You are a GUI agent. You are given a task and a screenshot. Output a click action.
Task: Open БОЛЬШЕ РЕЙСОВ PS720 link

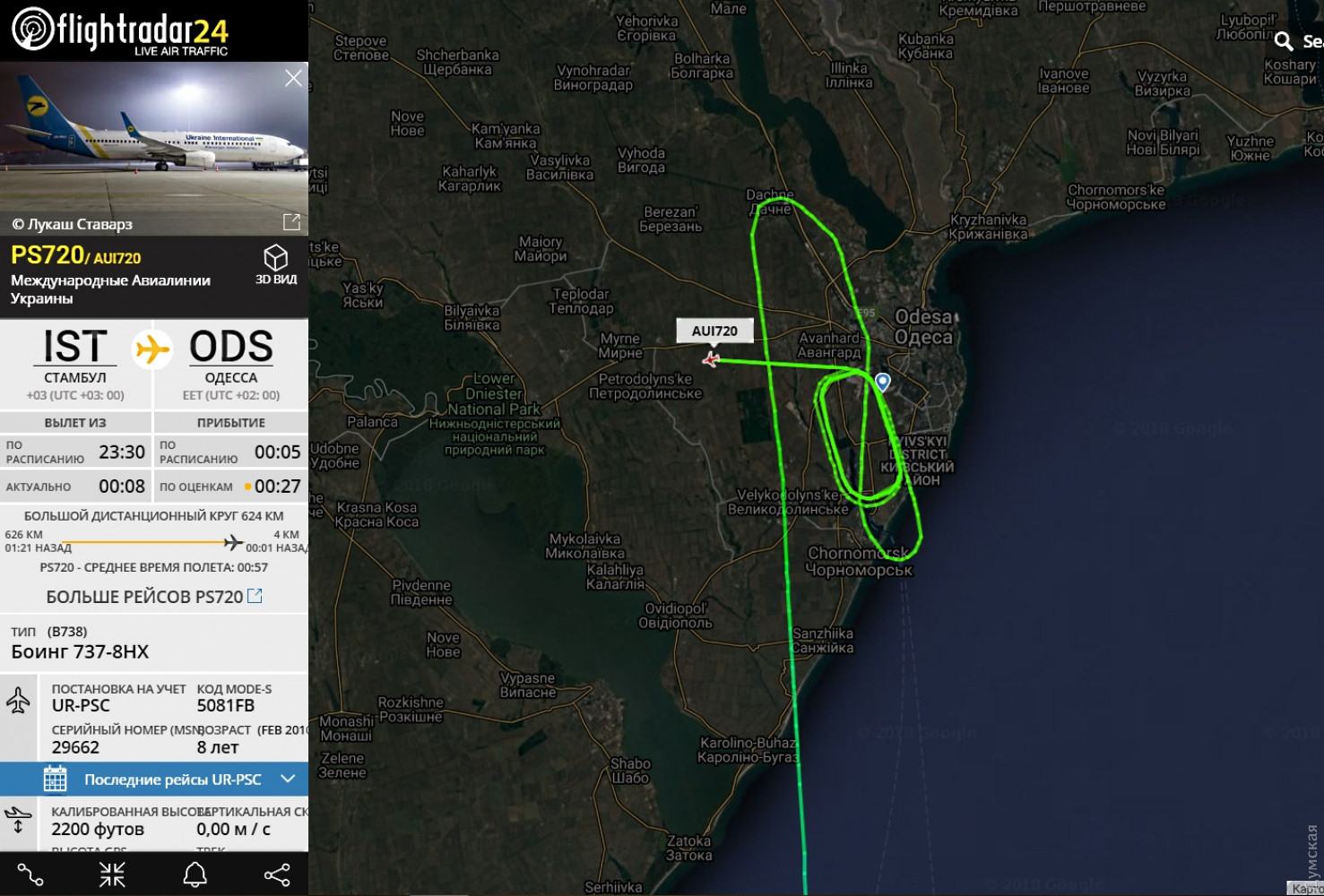tap(154, 597)
